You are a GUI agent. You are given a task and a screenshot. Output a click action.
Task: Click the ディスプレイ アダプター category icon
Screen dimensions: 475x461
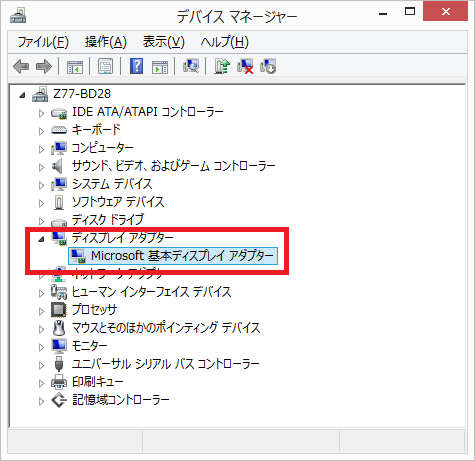pyautogui.click(x=59, y=238)
